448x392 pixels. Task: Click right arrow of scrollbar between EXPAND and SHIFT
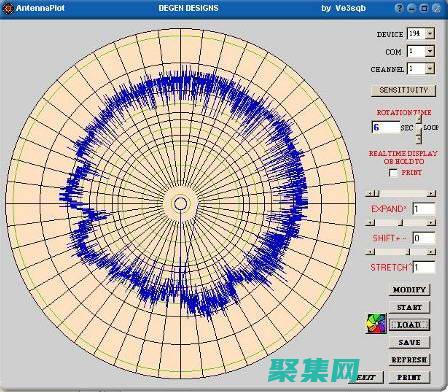pos(432,222)
